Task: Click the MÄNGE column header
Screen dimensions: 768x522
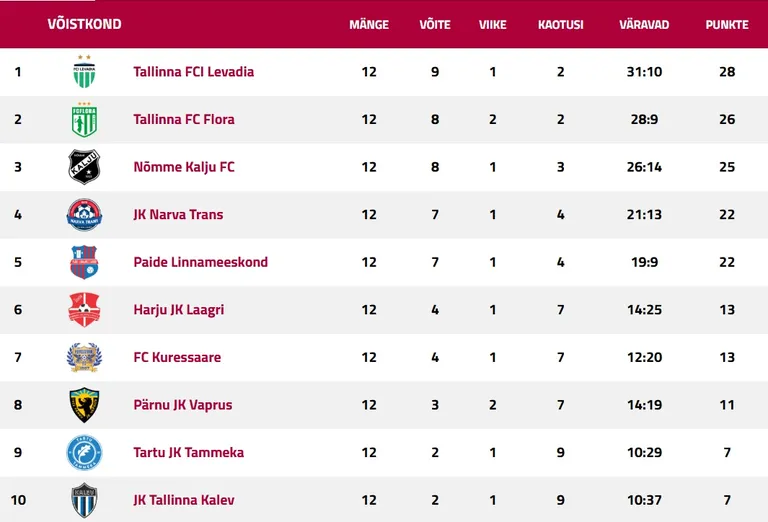Action: point(369,24)
